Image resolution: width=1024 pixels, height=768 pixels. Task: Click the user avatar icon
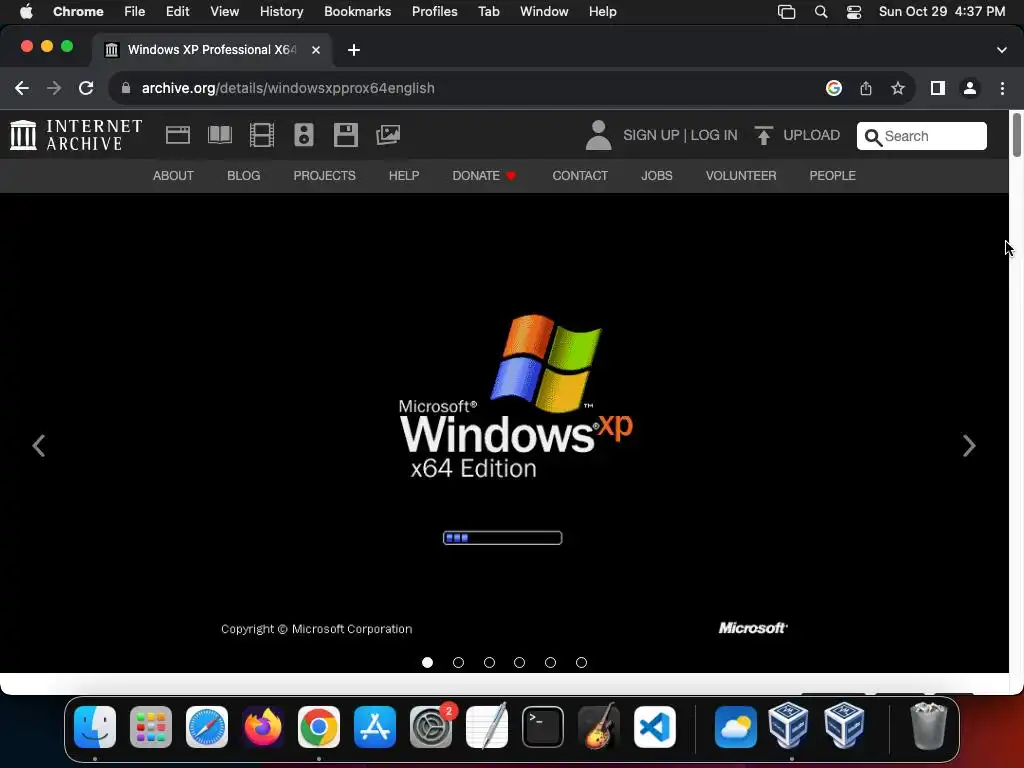[598, 135]
